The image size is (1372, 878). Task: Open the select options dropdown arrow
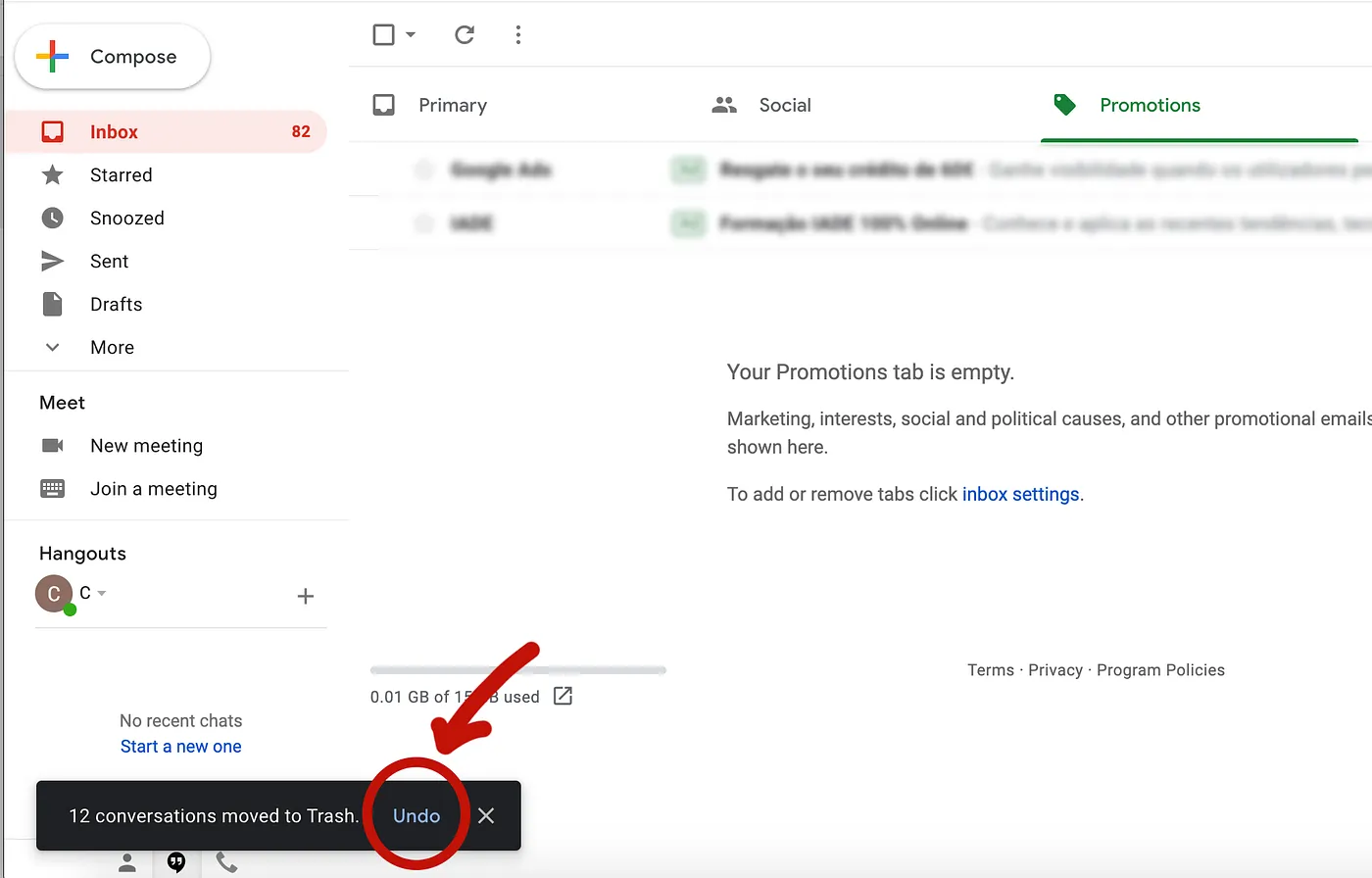tap(411, 35)
